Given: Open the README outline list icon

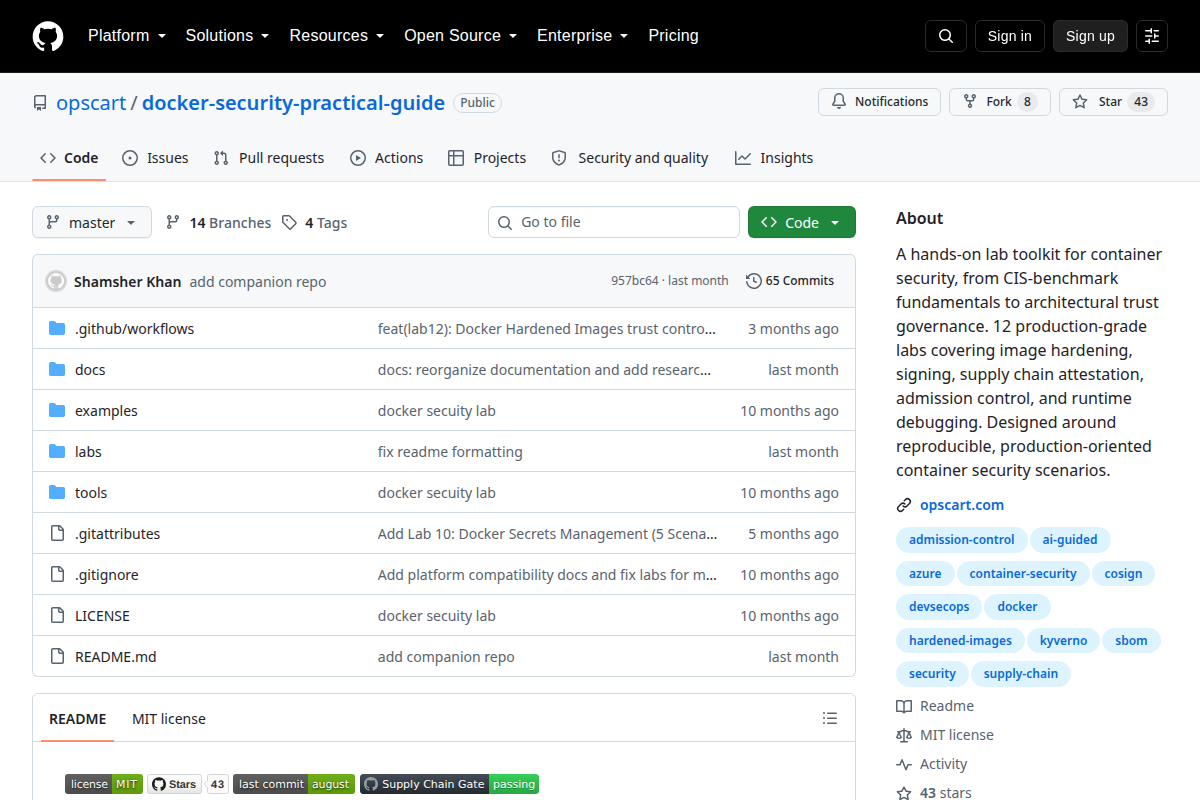Looking at the screenshot, I should pyautogui.click(x=830, y=718).
